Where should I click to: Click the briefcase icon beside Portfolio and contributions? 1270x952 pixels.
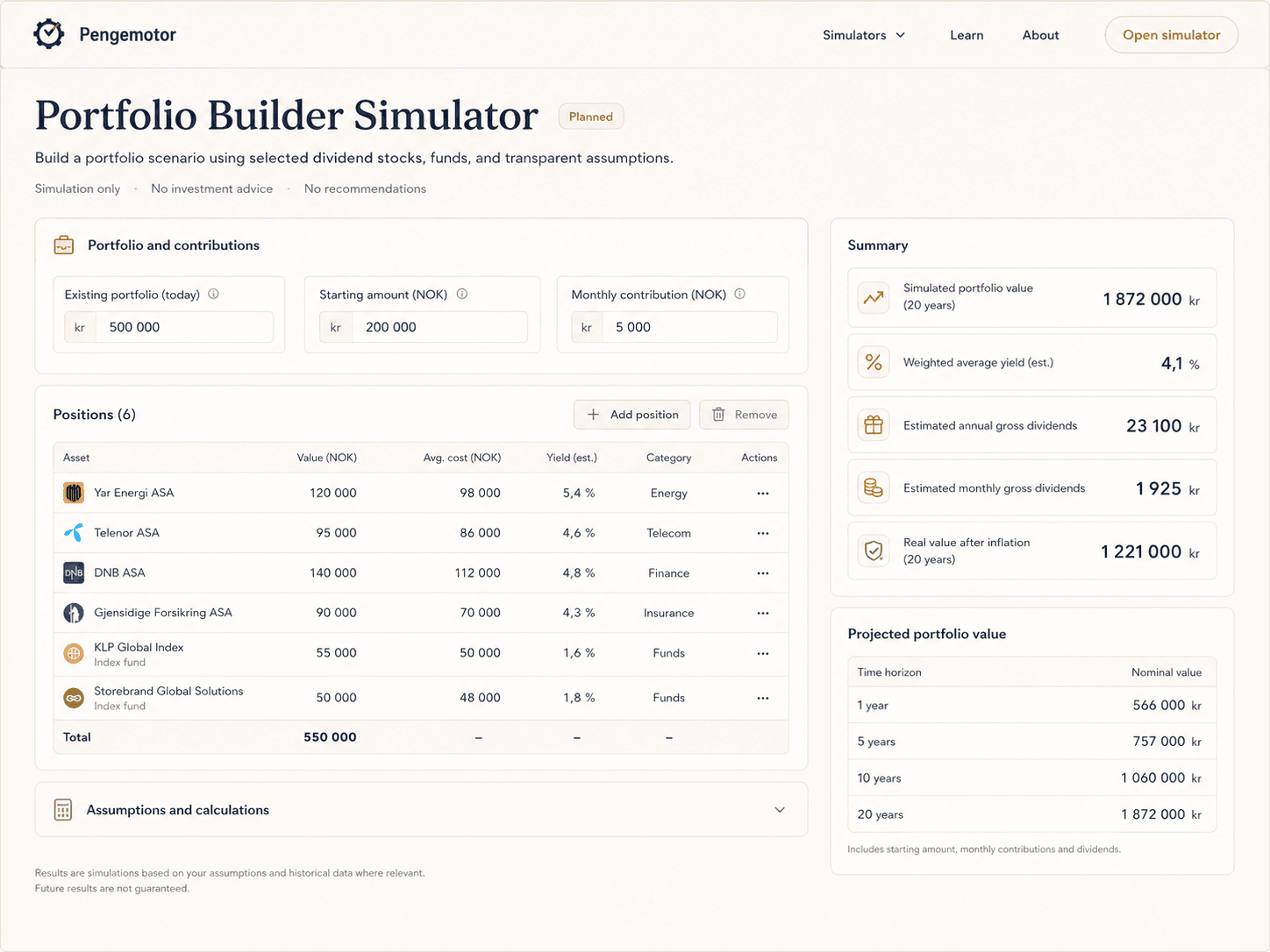(64, 245)
